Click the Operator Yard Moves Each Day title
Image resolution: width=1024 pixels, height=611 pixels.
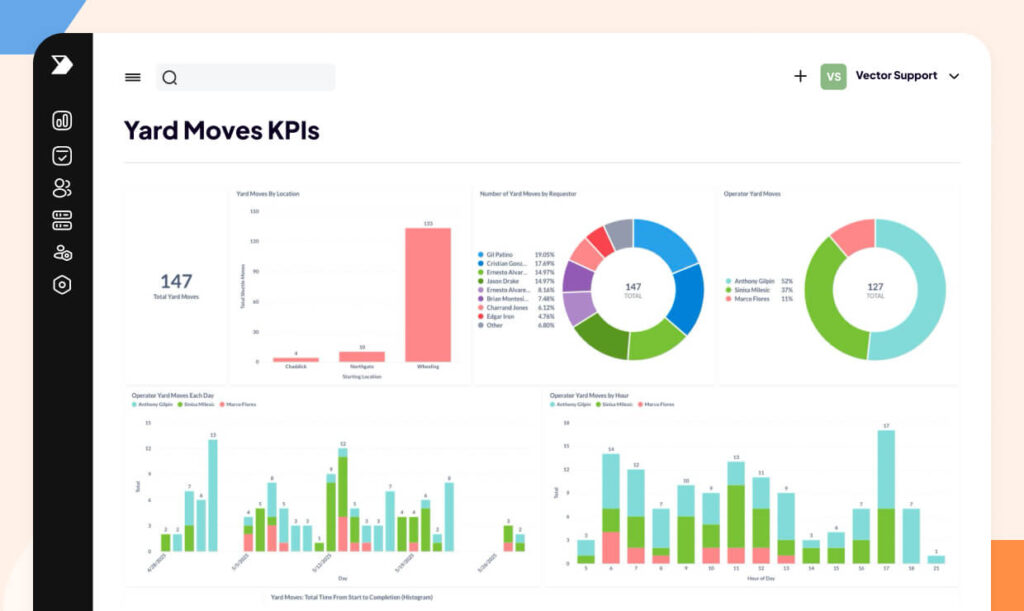[x=172, y=396]
